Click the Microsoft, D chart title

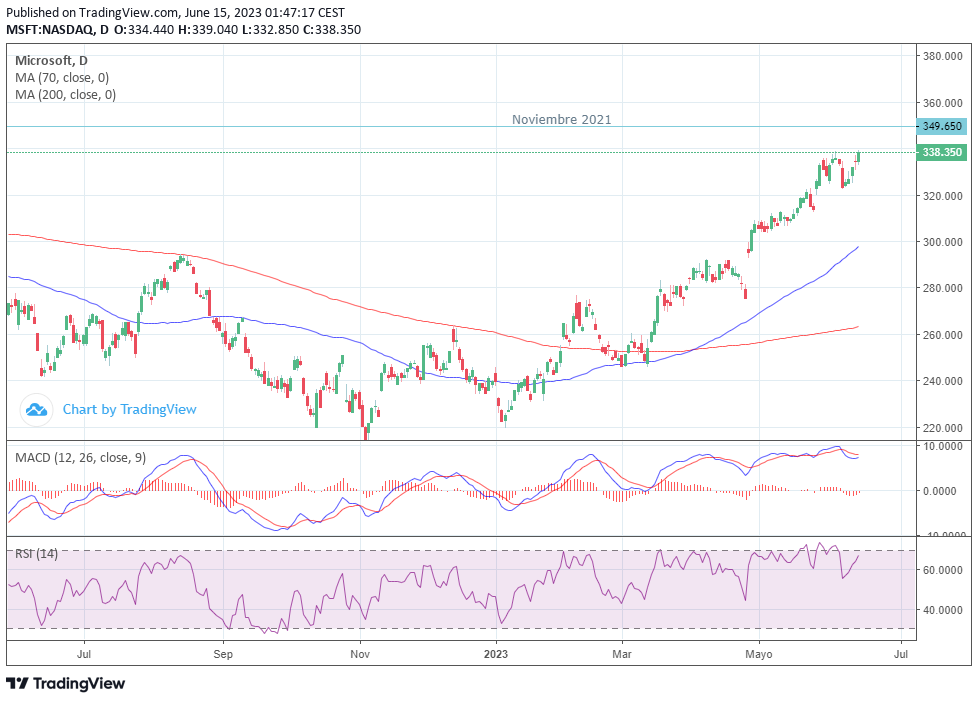[x=51, y=61]
